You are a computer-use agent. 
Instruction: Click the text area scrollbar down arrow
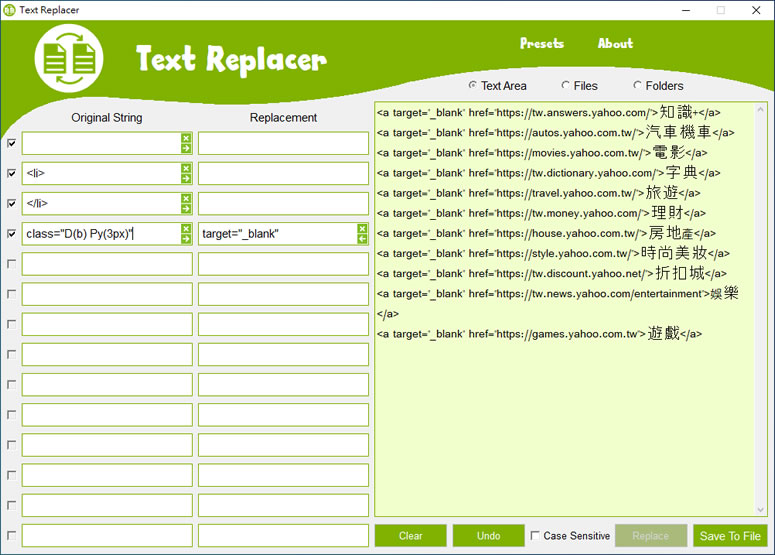click(760, 510)
